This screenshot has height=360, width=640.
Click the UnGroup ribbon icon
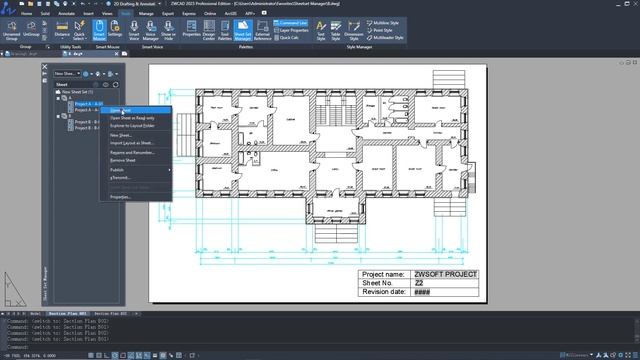[x=31, y=30]
